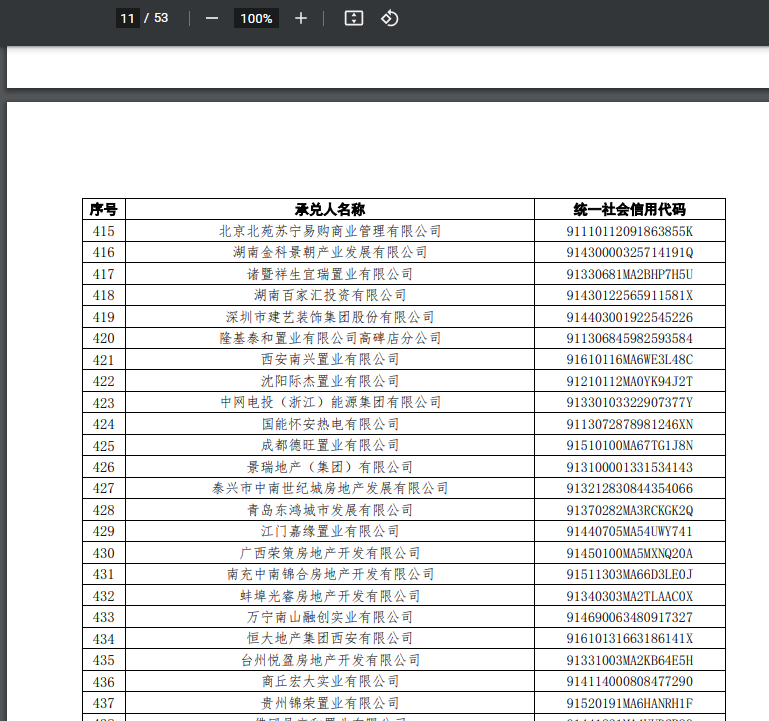Zoom out with the minus button
The height and width of the screenshot is (721, 769).
212,19
